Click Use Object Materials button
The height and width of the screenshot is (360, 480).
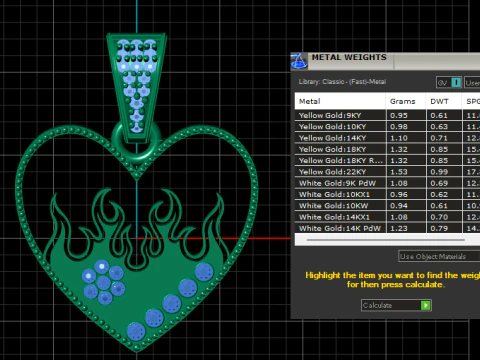(439, 256)
